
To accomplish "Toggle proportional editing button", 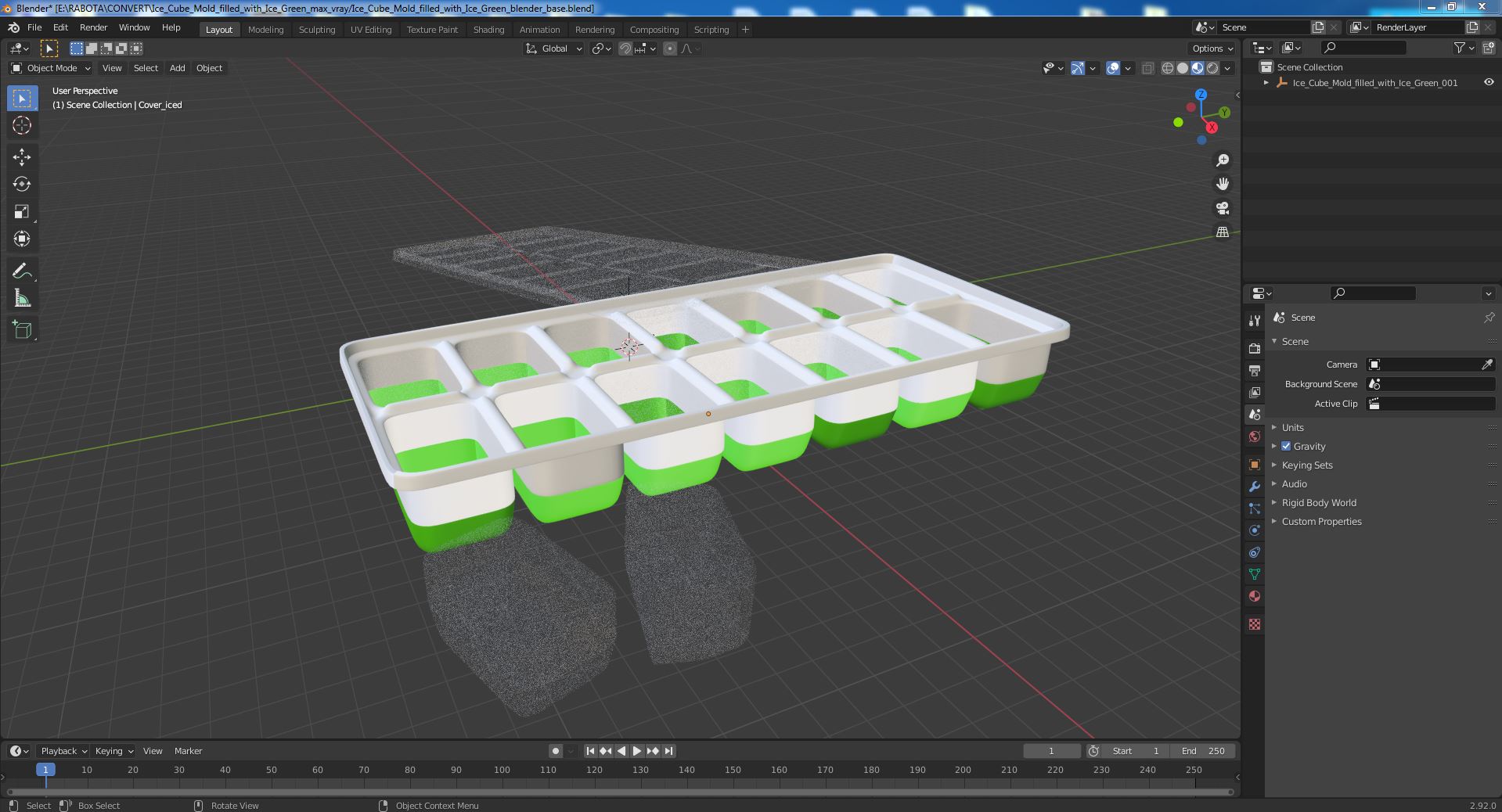I will point(670,49).
